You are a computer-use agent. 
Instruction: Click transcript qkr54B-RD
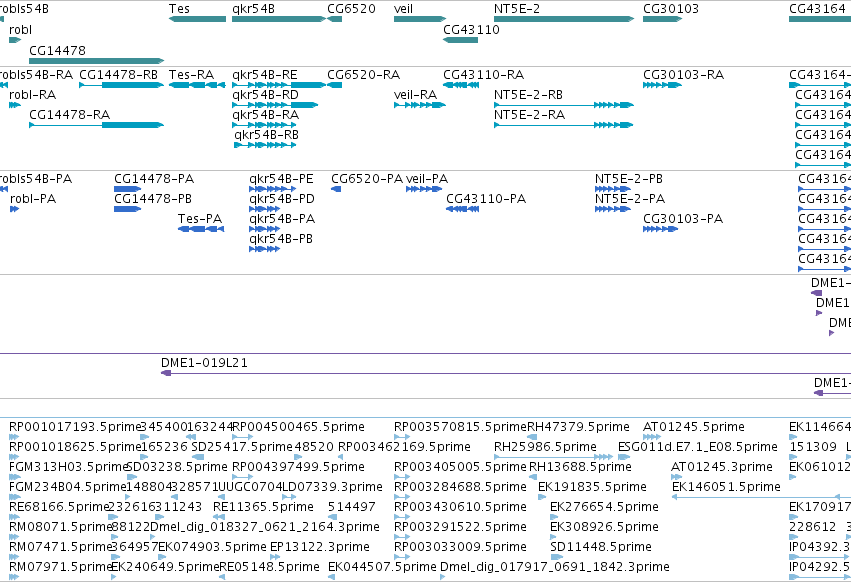[275, 105]
